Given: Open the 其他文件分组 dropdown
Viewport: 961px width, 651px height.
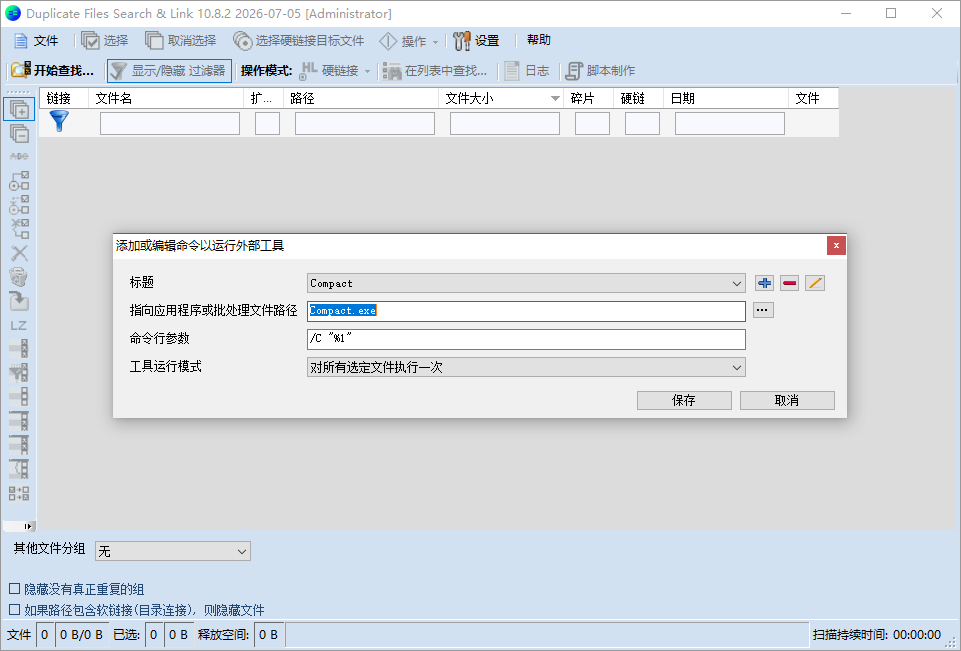Looking at the screenshot, I should (173, 551).
